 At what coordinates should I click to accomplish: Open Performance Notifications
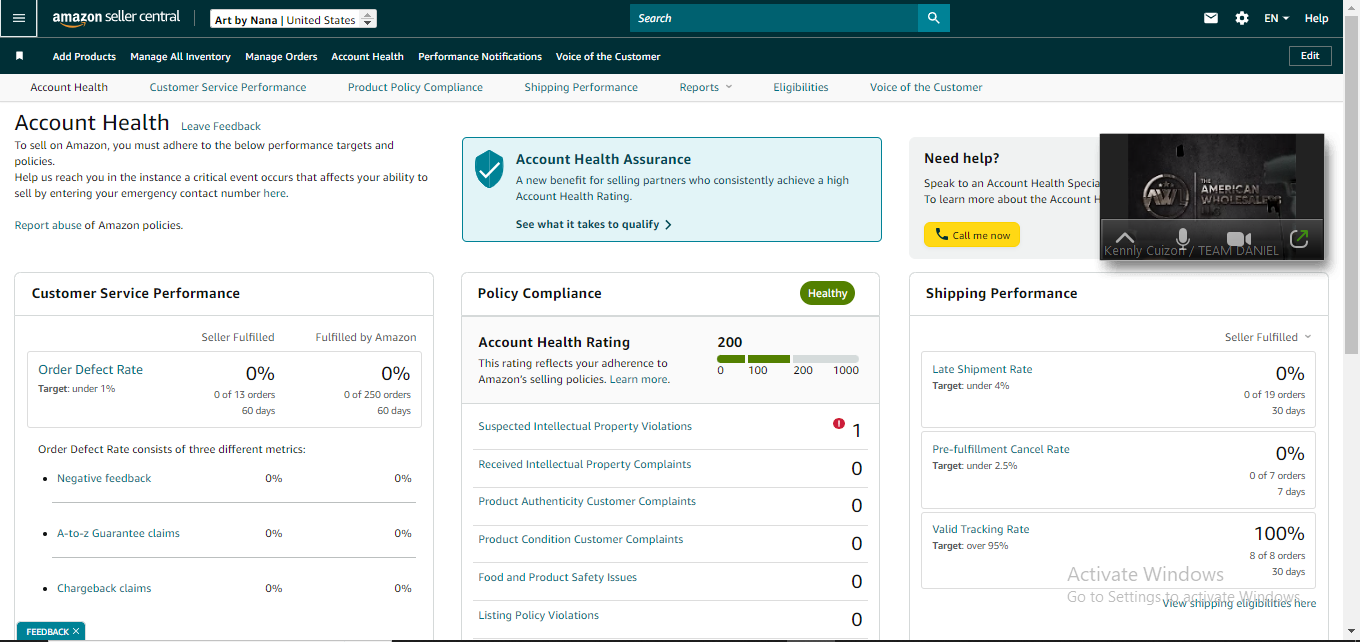480,56
